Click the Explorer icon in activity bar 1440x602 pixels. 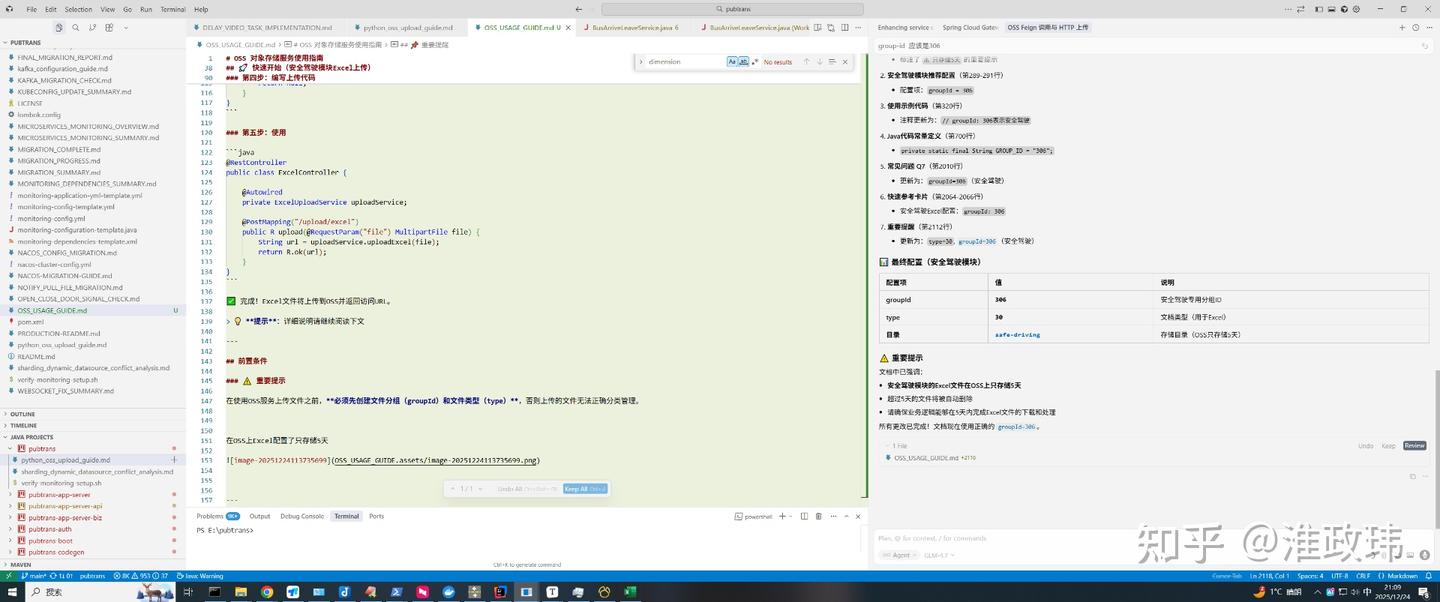tap(58, 27)
